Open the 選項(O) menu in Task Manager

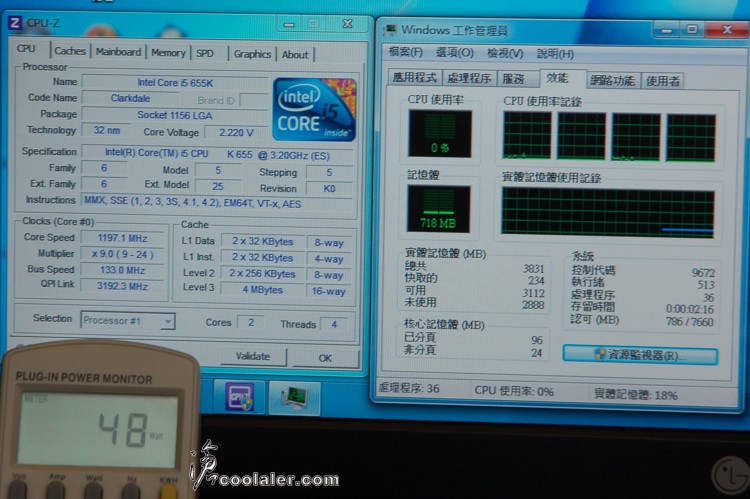(454, 53)
